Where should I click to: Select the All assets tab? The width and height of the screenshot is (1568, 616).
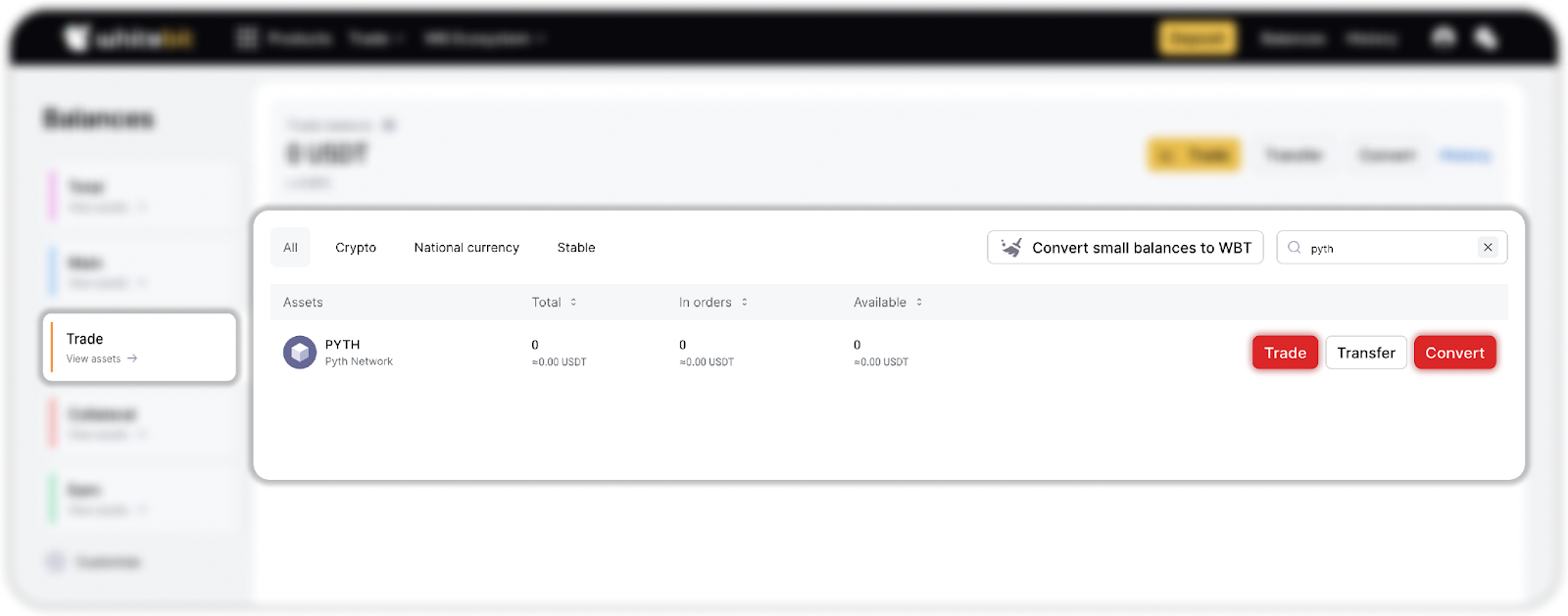point(290,248)
